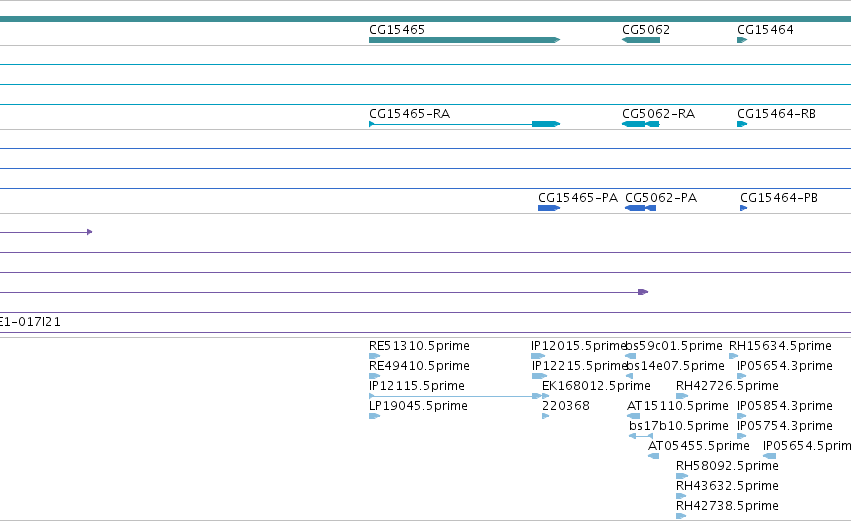Select CG5062-PA protein label
This screenshot has height=521, width=851.
pyautogui.click(x=661, y=198)
